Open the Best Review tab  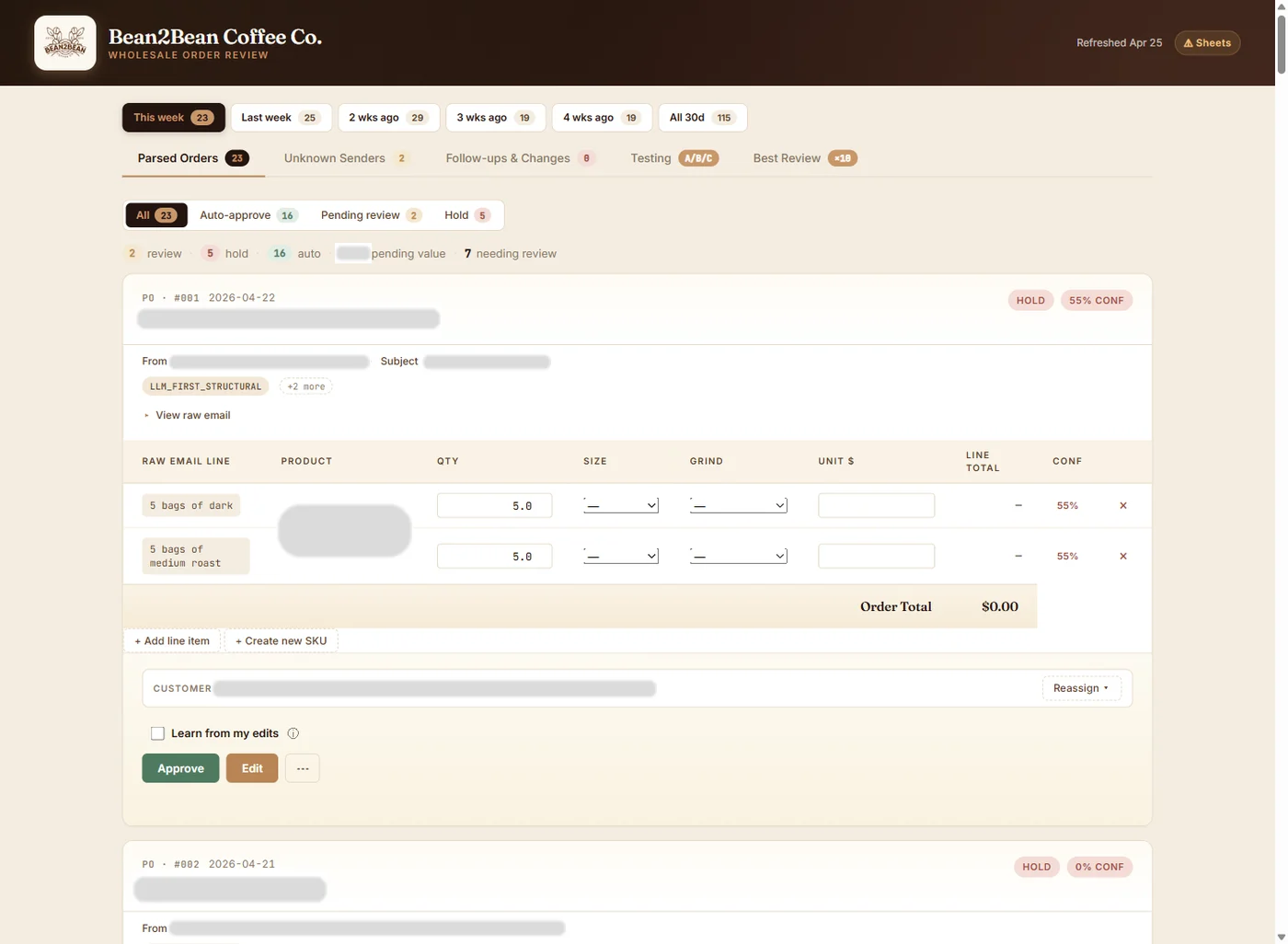805,158
